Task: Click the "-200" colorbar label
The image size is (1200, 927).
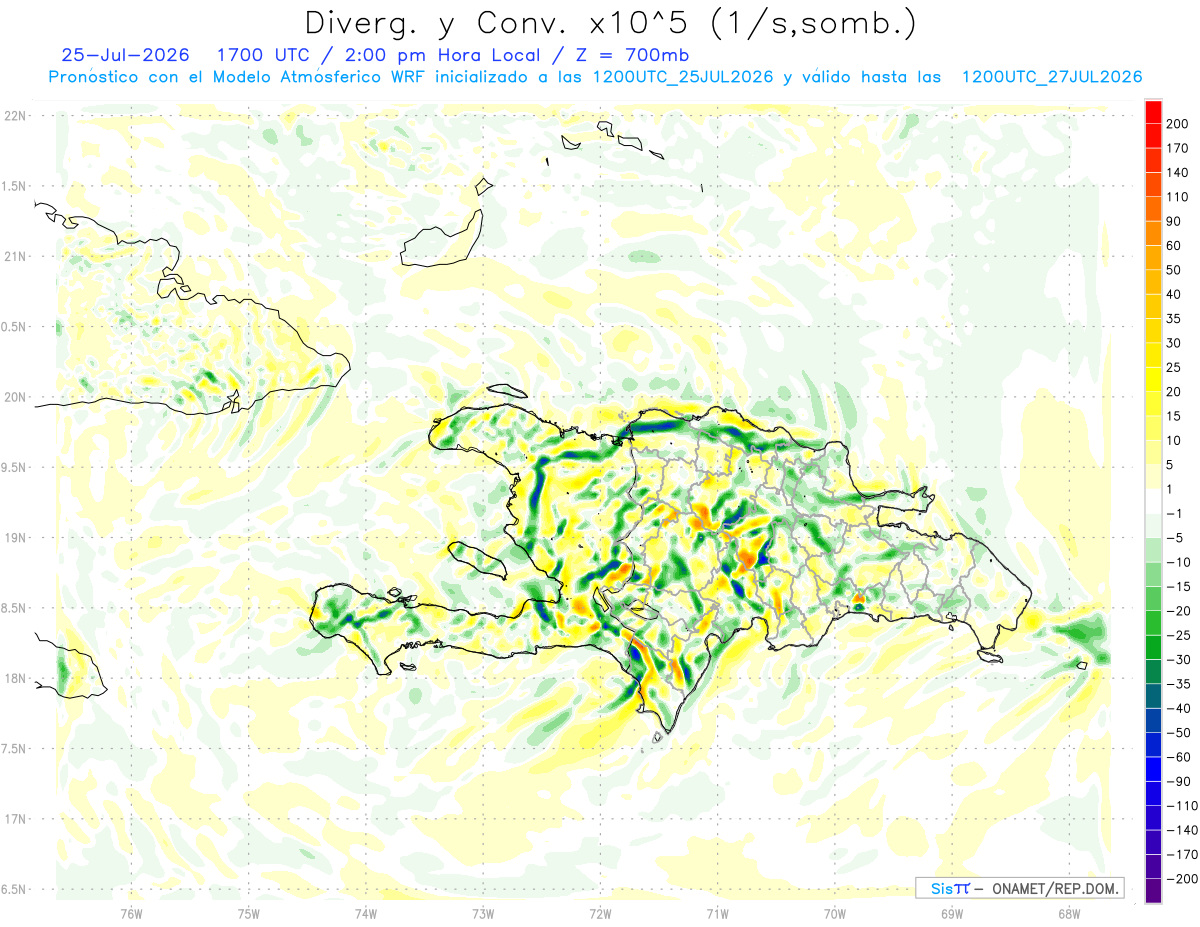Action: (x=1182, y=879)
